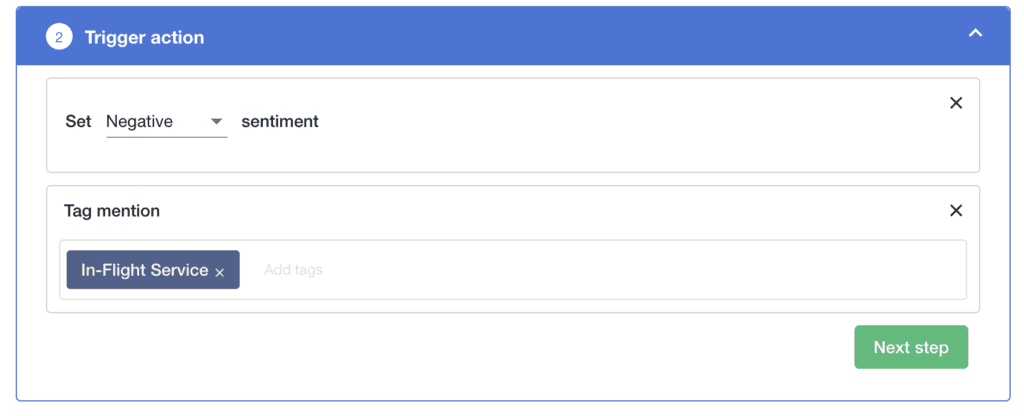Click the underline beneath Negative selector
This screenshot has width=1024, height=416.
[x=166, y=136]
